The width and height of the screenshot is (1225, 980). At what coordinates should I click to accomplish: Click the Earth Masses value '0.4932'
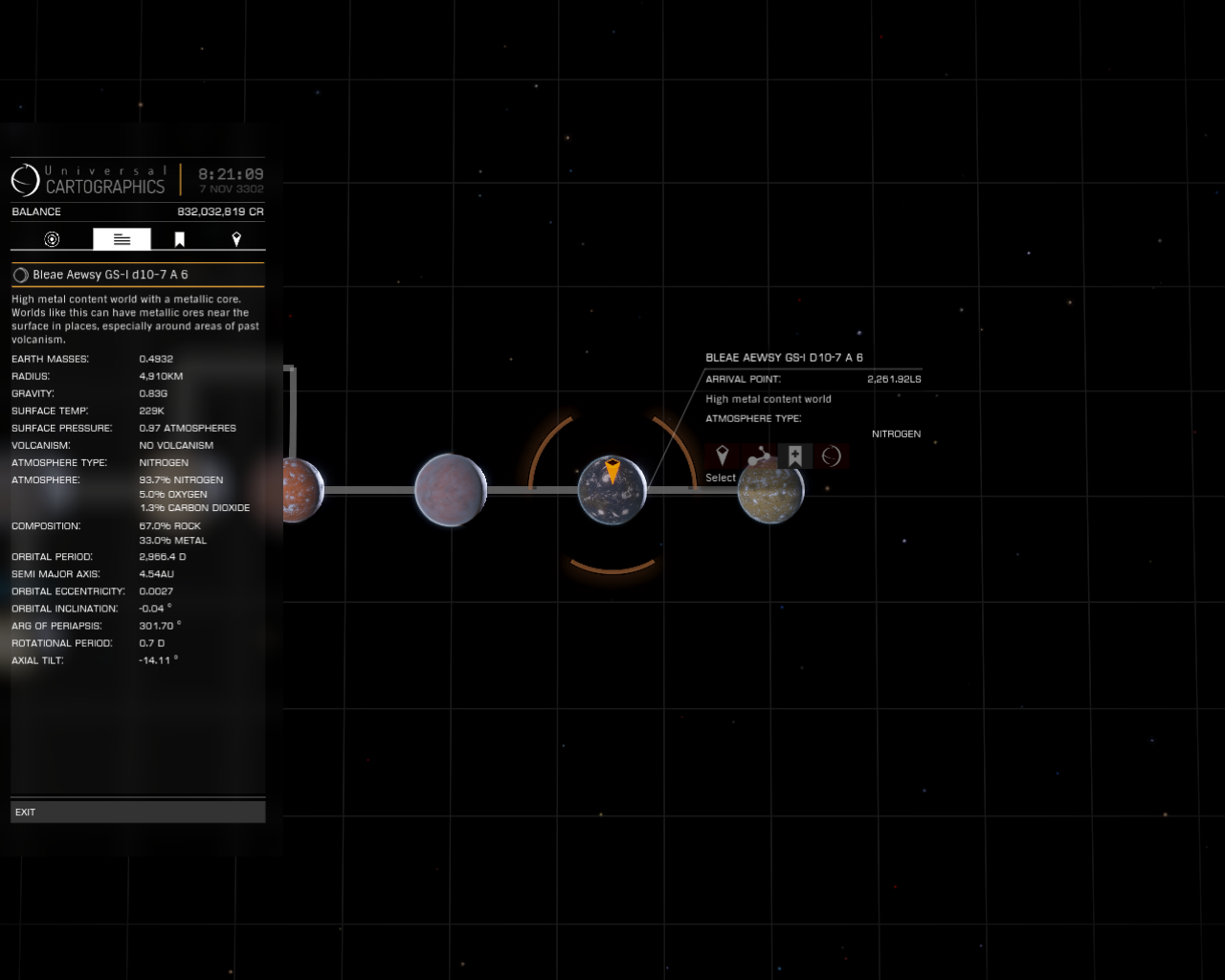click(156, 359)
